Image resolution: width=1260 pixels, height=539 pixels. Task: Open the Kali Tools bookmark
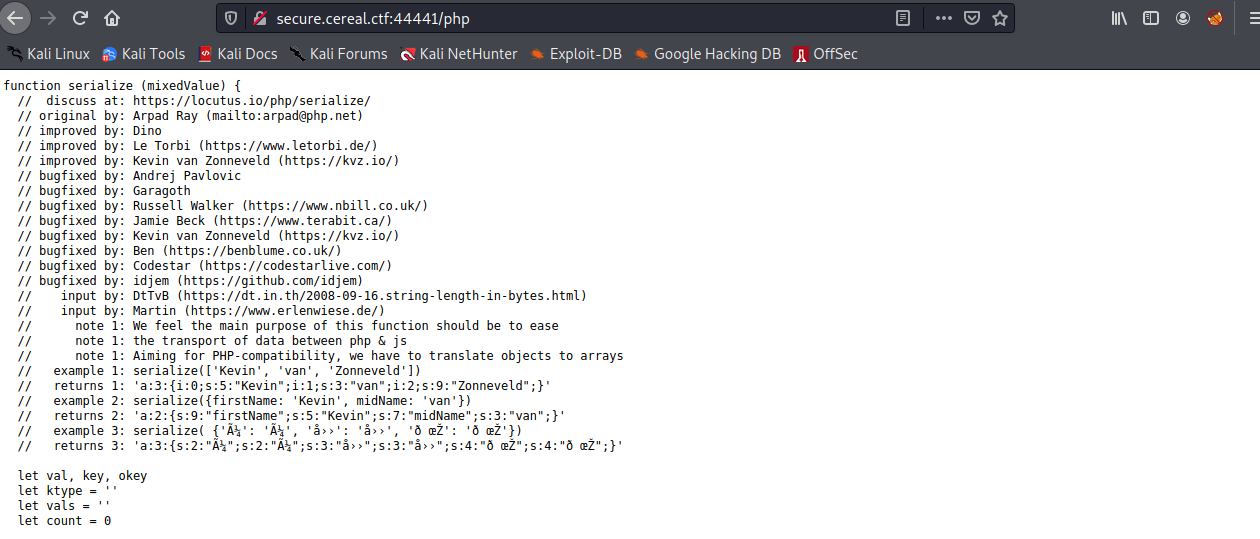click(x=144, y=54)
